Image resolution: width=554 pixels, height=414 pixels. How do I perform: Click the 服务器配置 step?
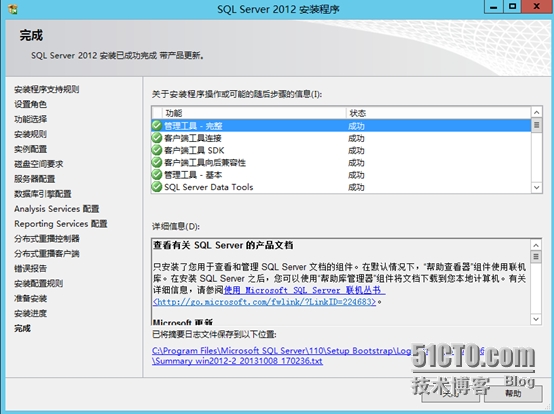pos(35,179)
